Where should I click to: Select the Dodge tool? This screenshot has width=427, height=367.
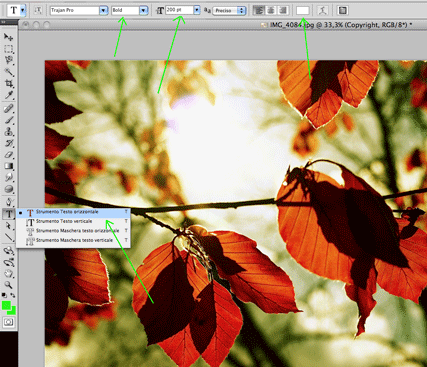(x=9, y=177)
